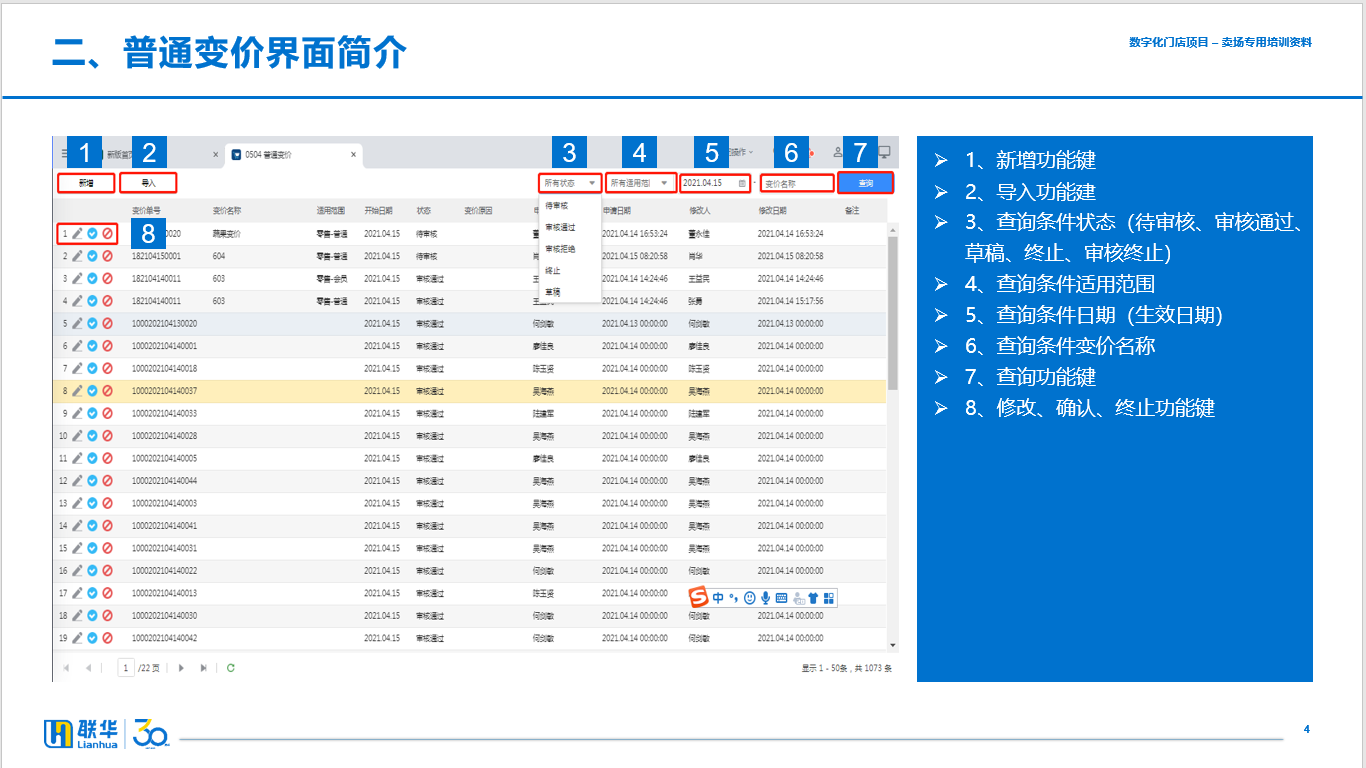
Task: Click the table's vertical scrollbar
Action: click(x=893, y=313)
